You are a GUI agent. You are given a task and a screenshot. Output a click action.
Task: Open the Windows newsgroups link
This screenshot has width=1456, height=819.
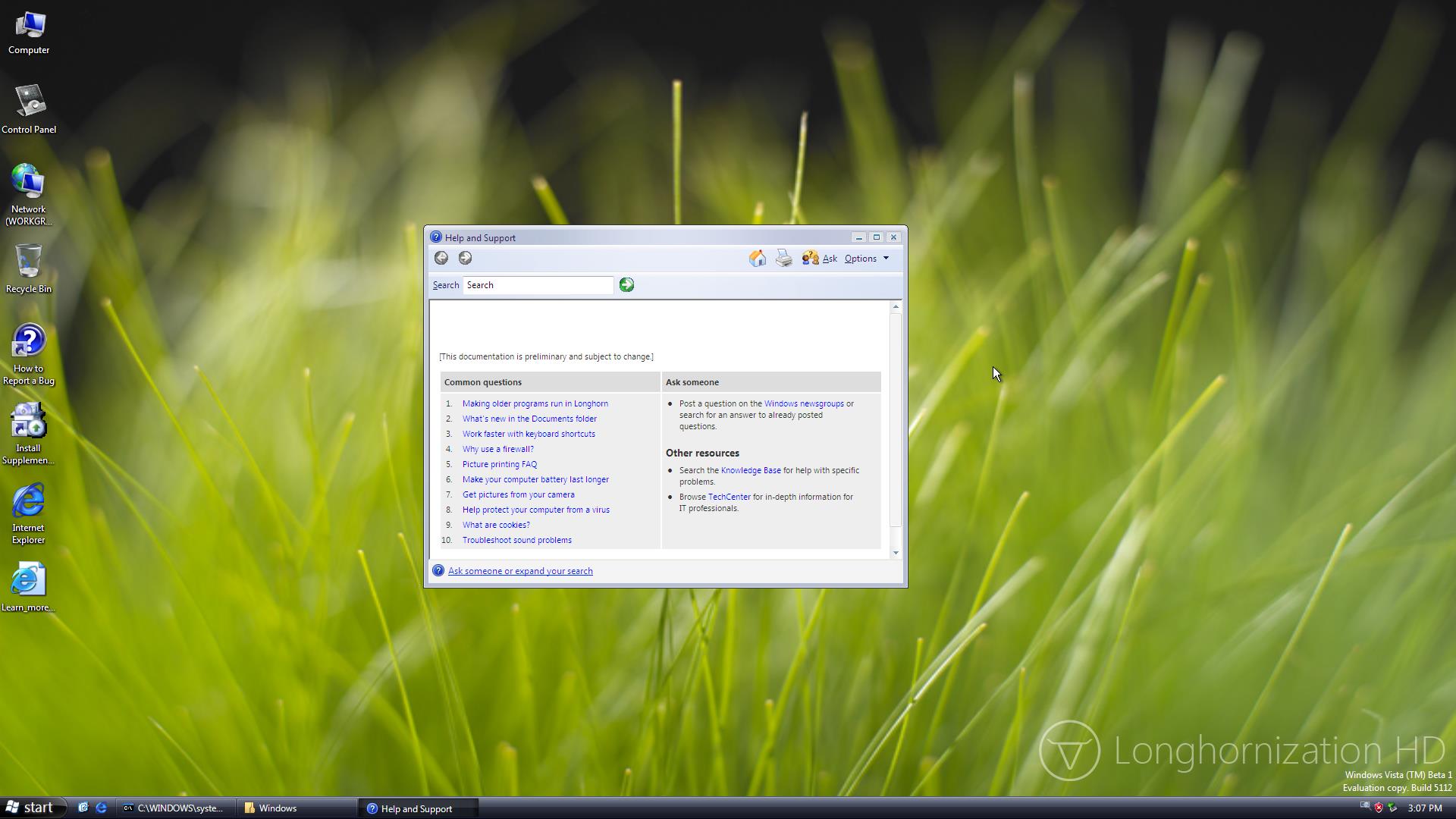click(x=803, y=403)
